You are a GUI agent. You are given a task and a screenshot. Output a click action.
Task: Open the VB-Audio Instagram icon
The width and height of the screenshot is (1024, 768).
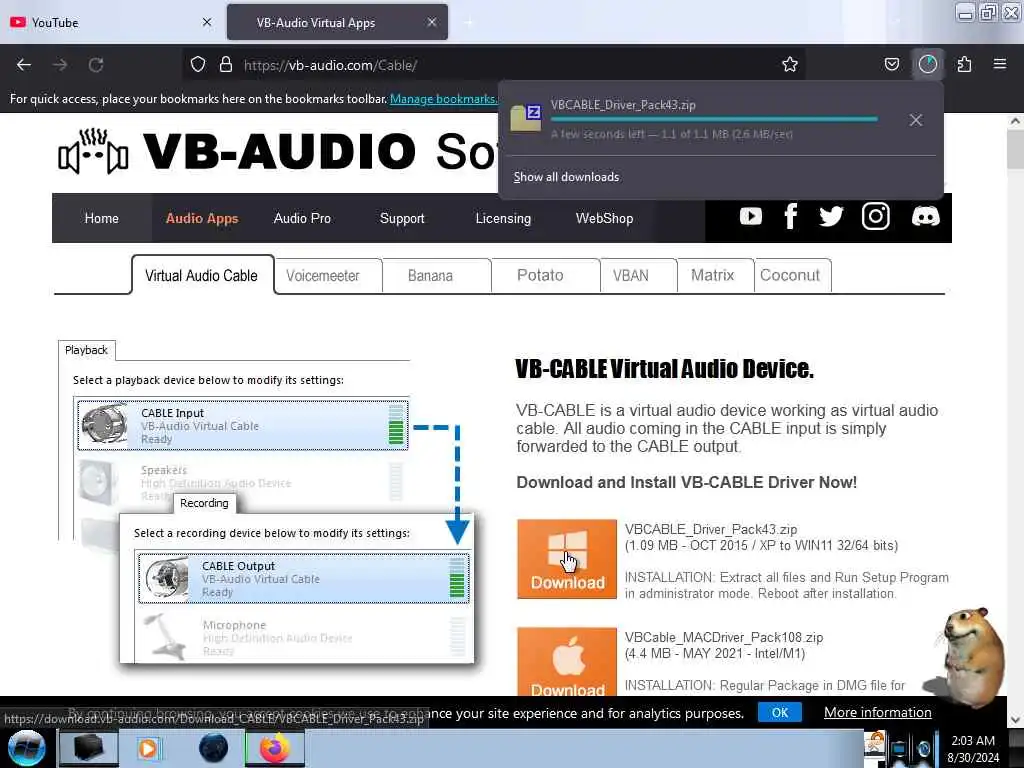tap(875, 216)
